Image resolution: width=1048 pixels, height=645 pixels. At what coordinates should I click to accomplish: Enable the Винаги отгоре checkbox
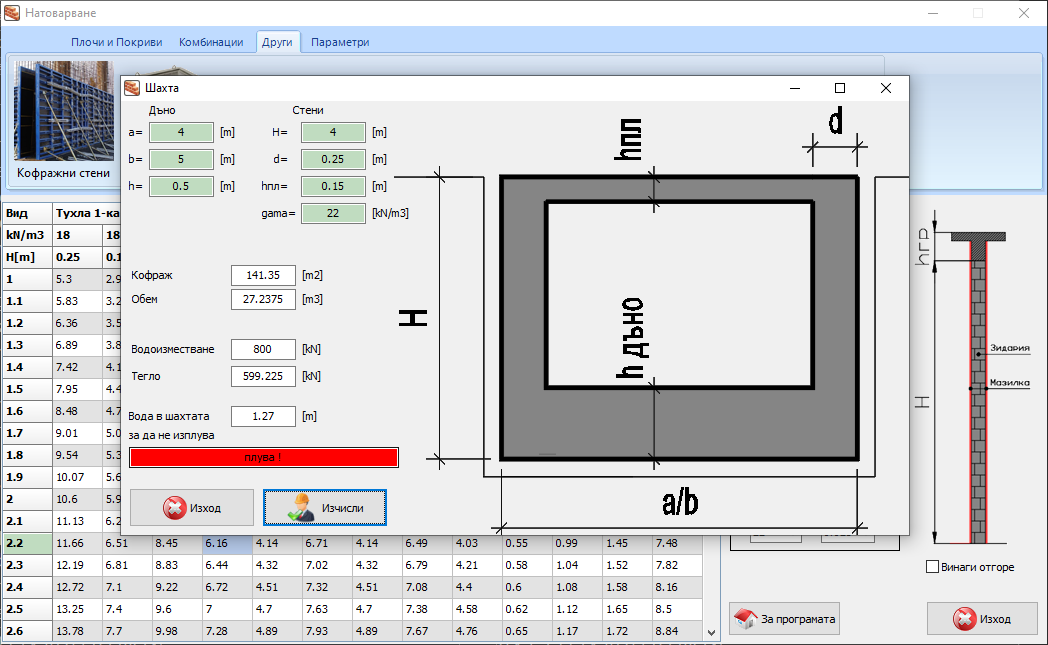click(932, 567)
